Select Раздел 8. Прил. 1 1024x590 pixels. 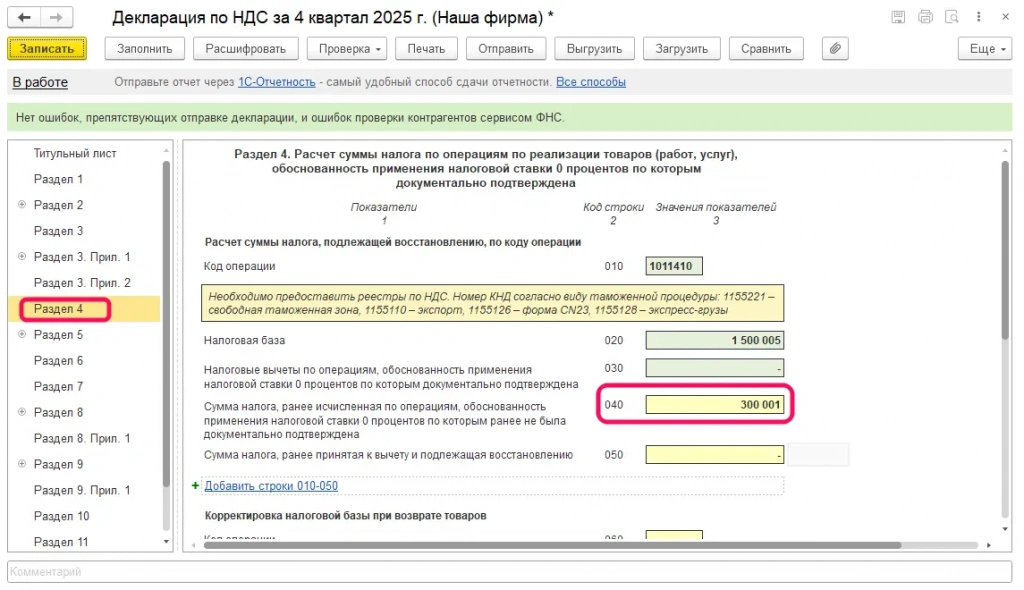point(82,438)
